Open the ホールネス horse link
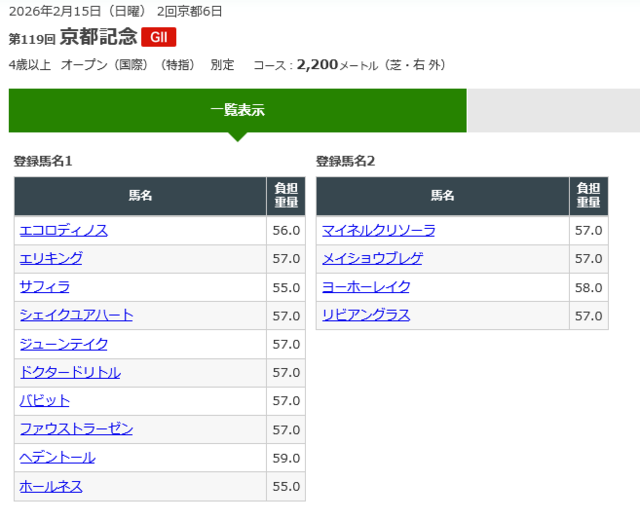Screen dimensions: 640x520 [x=51, y=486]
